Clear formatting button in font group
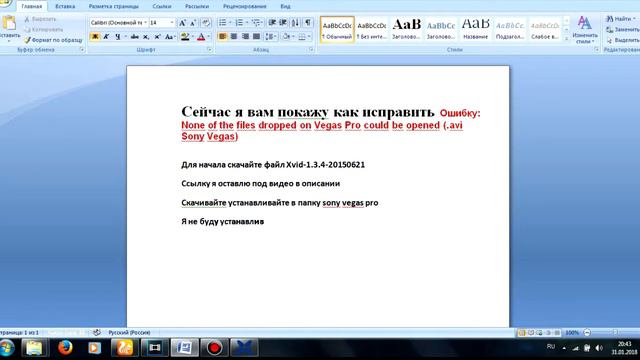 click(206, 23)
